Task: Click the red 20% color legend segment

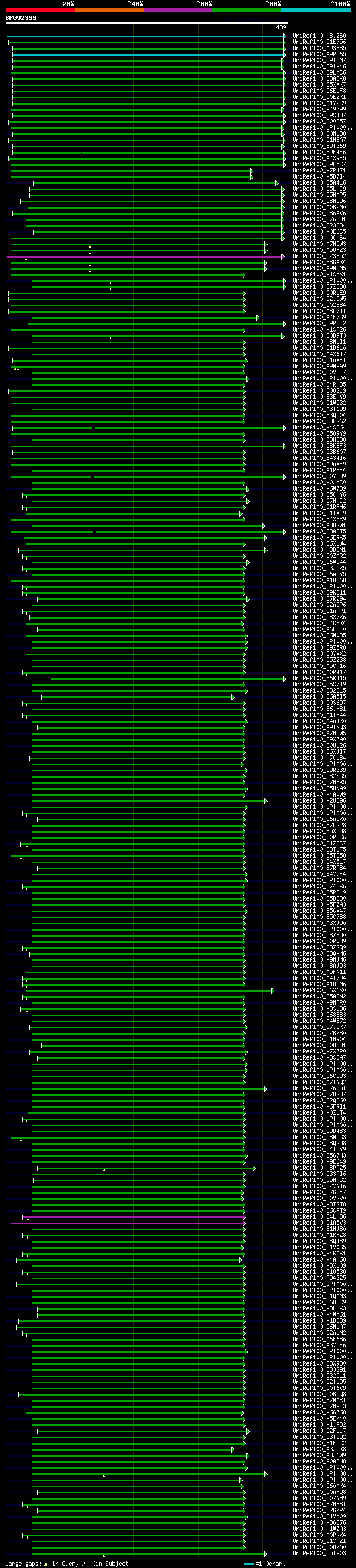Action: pyautogui.click(x=39, y=10)
